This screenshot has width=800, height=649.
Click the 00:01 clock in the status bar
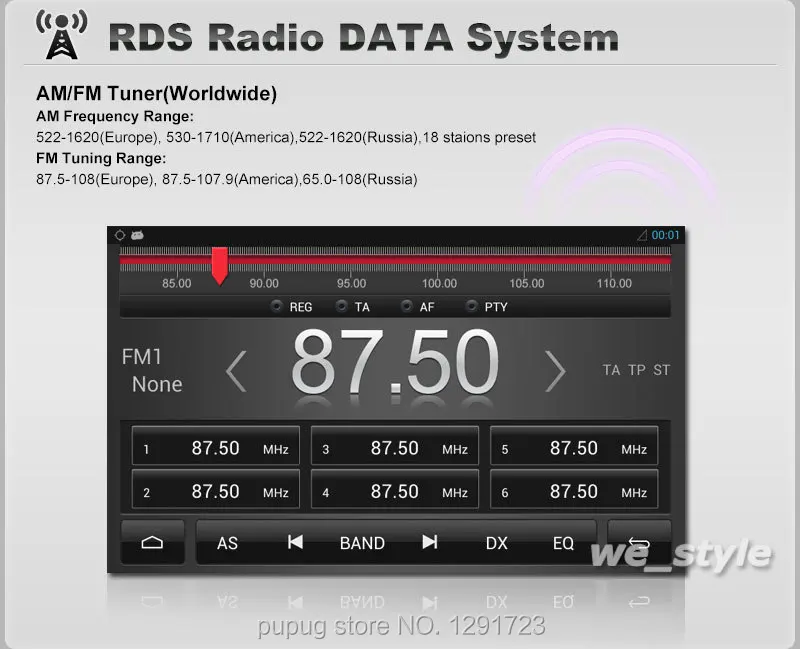665,235
